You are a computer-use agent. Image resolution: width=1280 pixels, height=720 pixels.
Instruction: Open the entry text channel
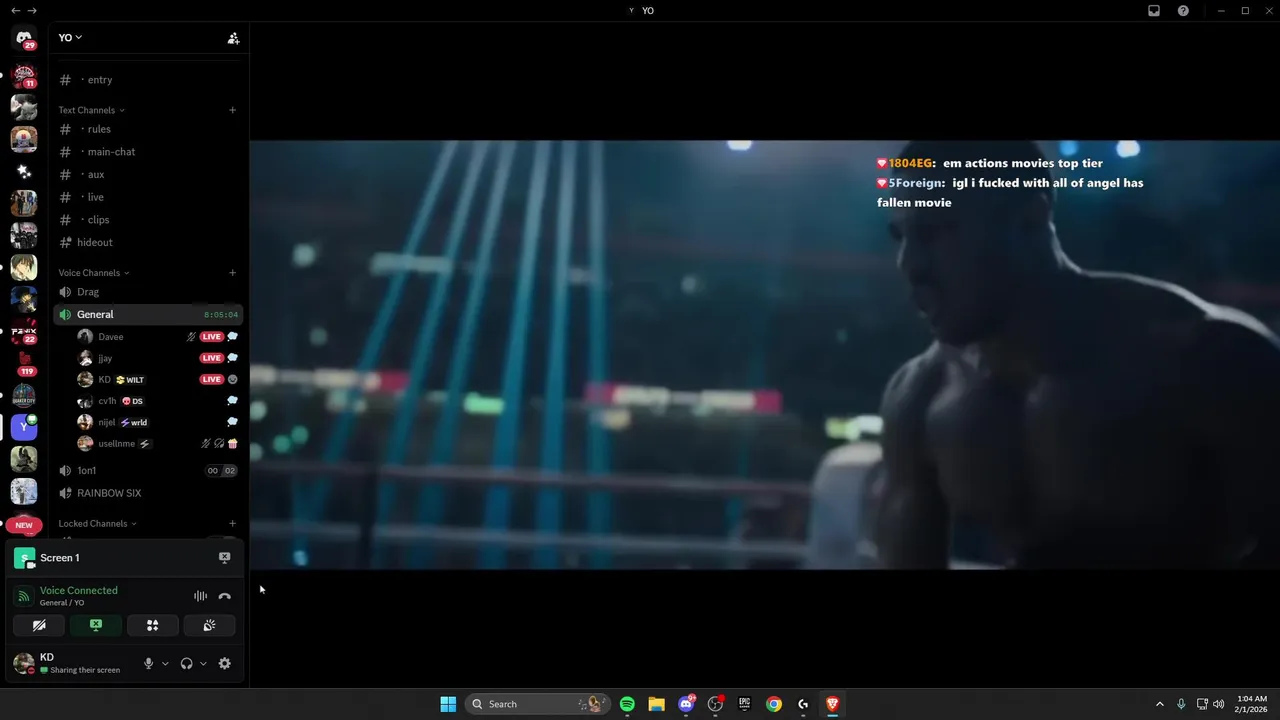148,80
